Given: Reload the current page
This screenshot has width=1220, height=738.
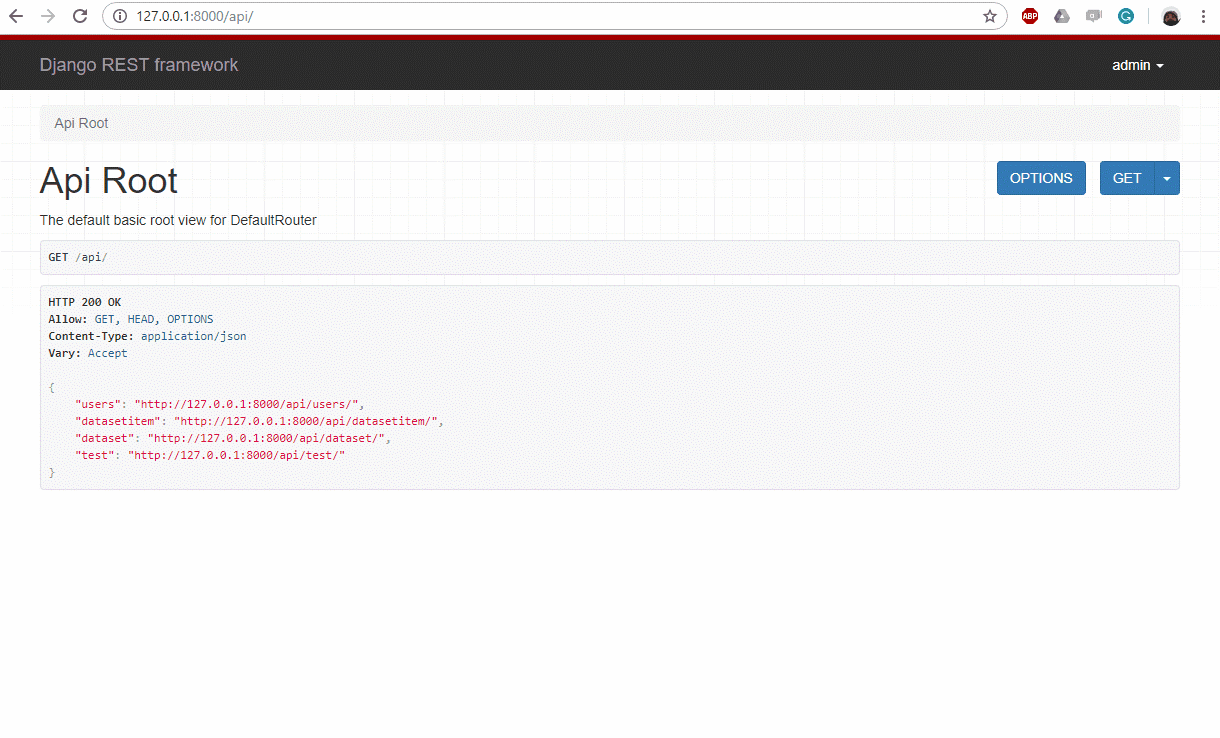Looking at the screenshot, I should coord(80,16).
